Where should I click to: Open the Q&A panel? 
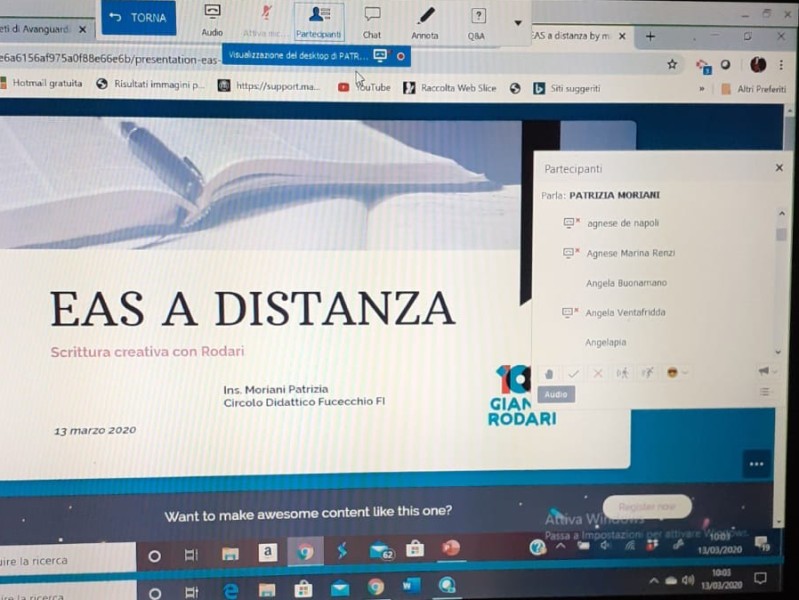(x=477, y=20)
